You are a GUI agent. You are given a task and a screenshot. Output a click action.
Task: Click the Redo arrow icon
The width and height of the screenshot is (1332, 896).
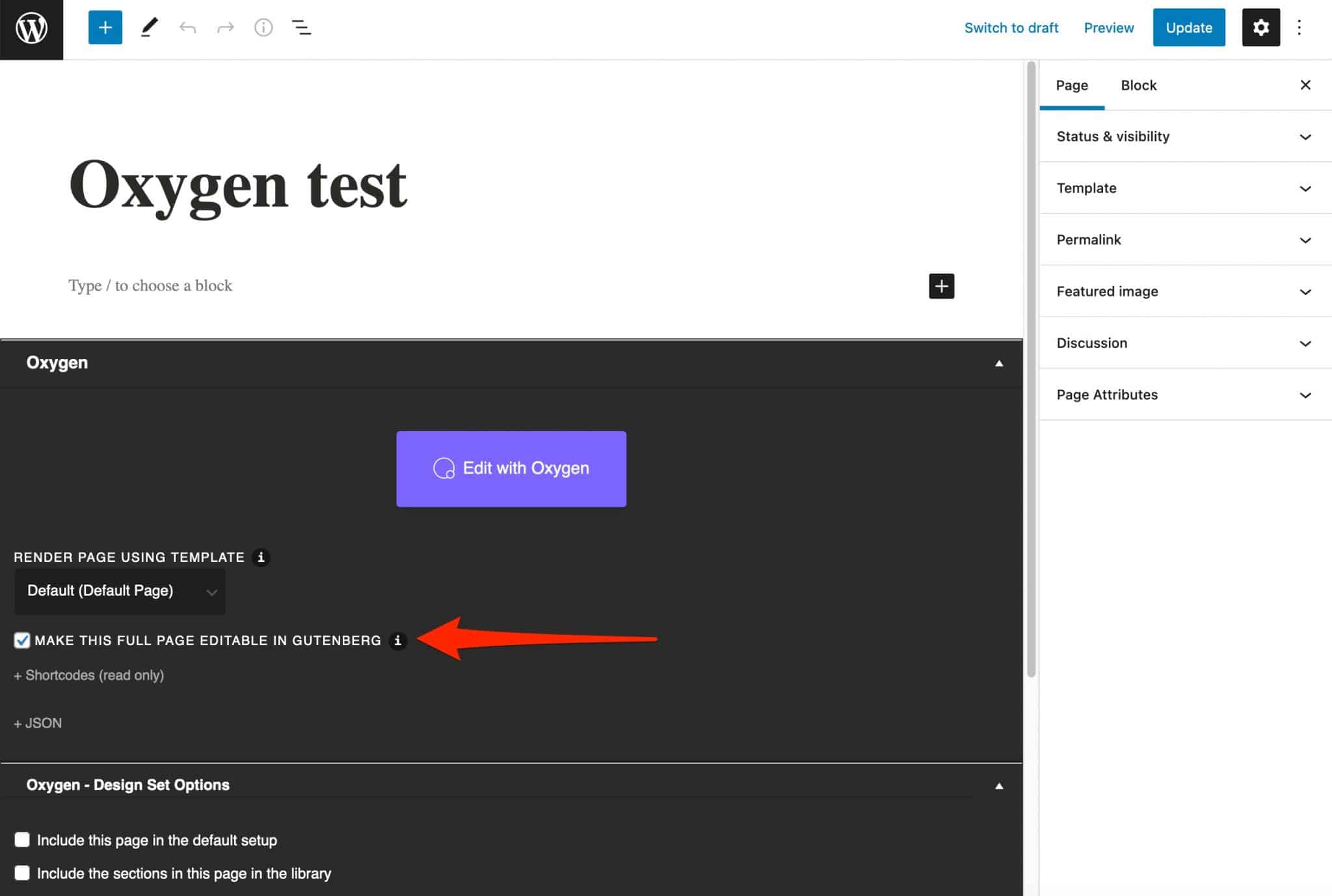pos(224,26)
